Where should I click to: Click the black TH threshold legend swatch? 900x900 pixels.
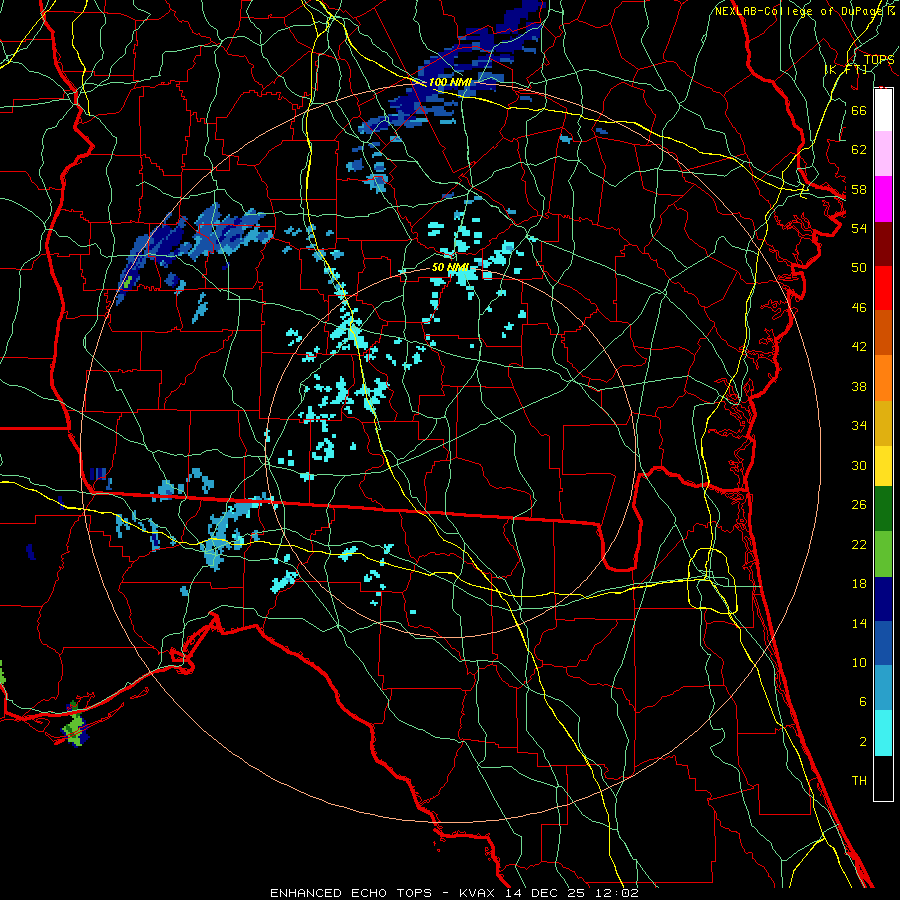tap(883, 778)
